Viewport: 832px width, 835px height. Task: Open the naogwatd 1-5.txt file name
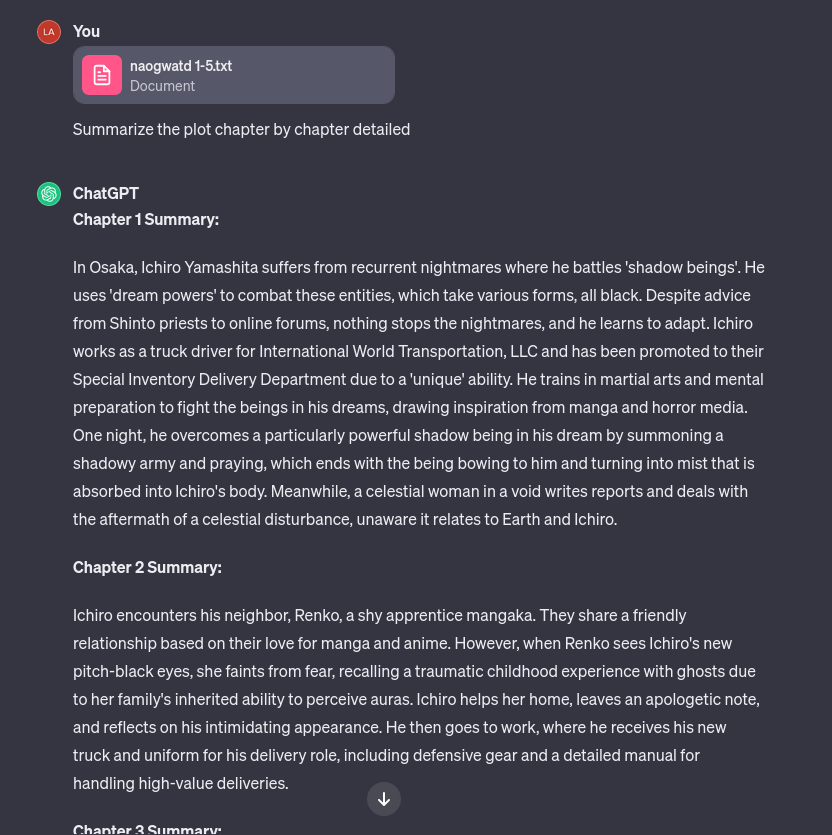(181, 66)
